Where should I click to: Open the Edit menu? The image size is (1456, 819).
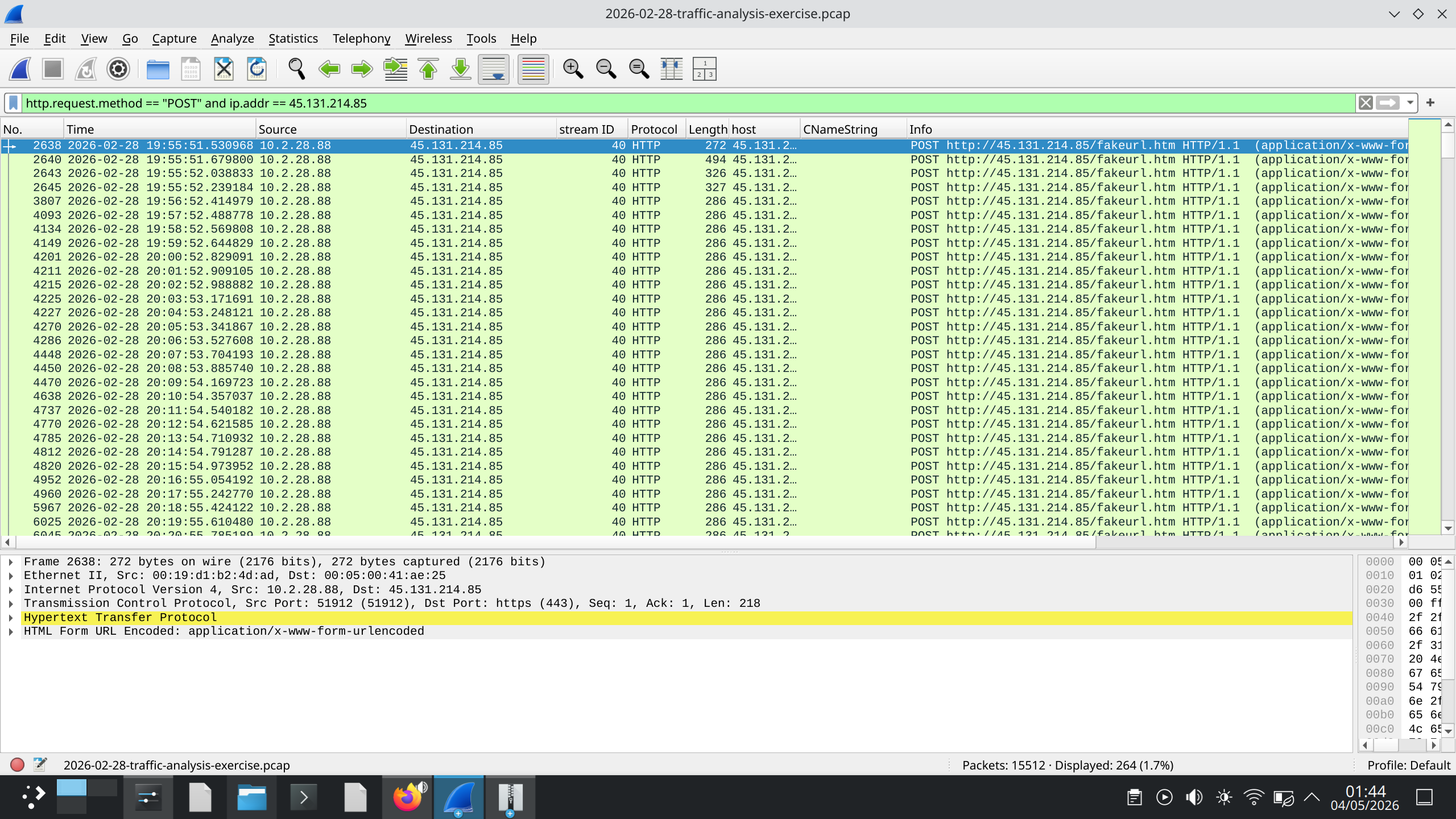[x=55, y=39]
